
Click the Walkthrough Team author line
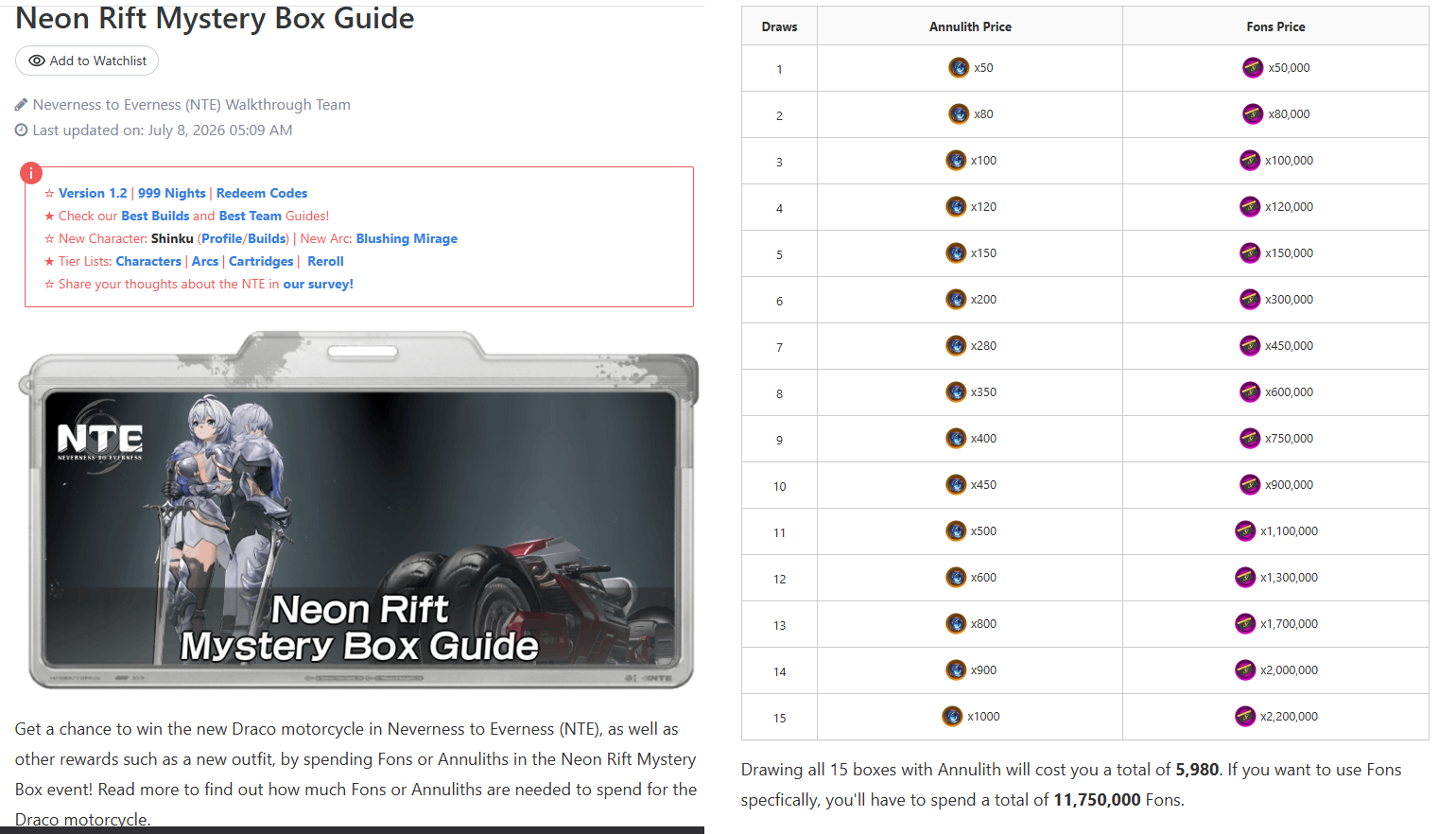pyautogui.click(x=182, y=105)
